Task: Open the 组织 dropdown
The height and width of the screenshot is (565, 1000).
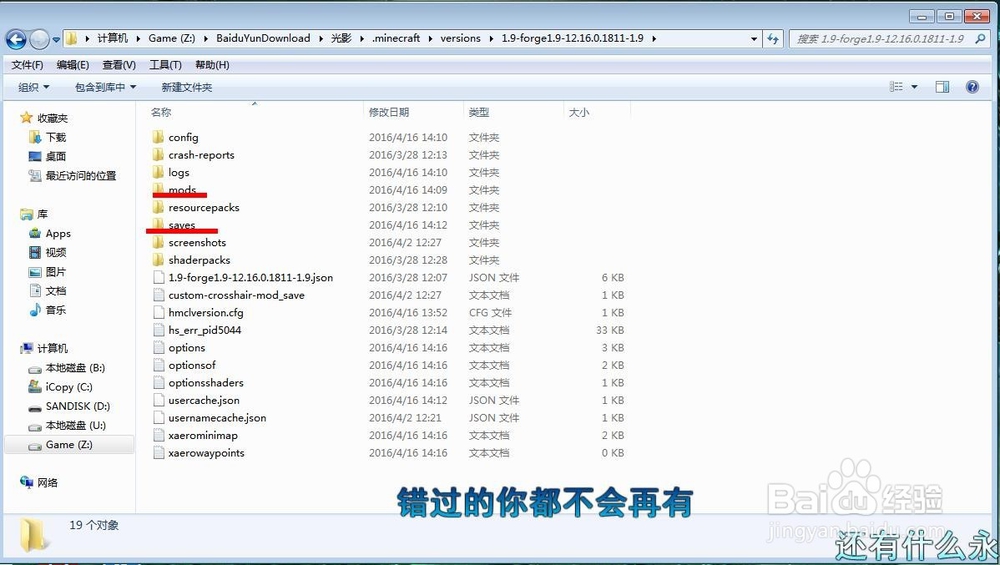Action: pyautogui.click(x=33, y=87)
